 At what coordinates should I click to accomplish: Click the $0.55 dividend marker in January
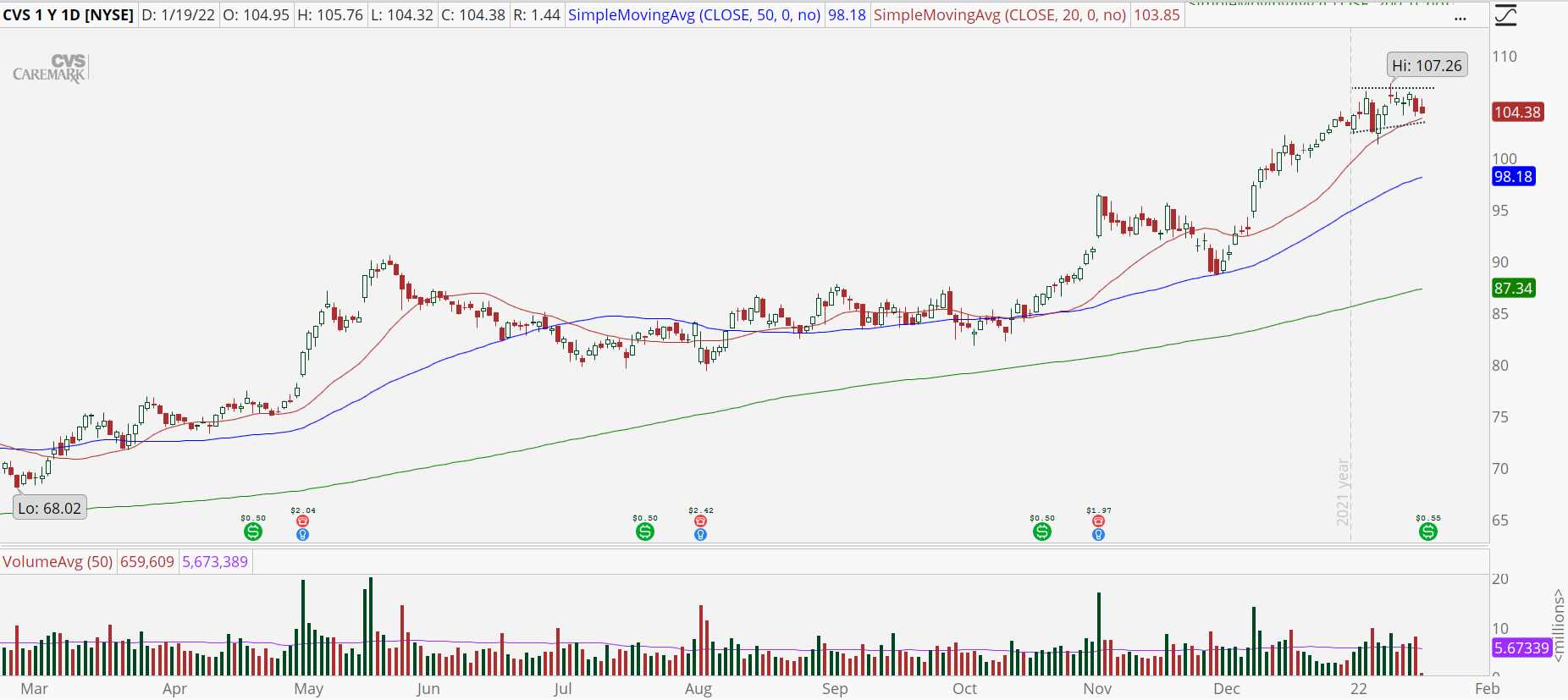point(1428,532)
